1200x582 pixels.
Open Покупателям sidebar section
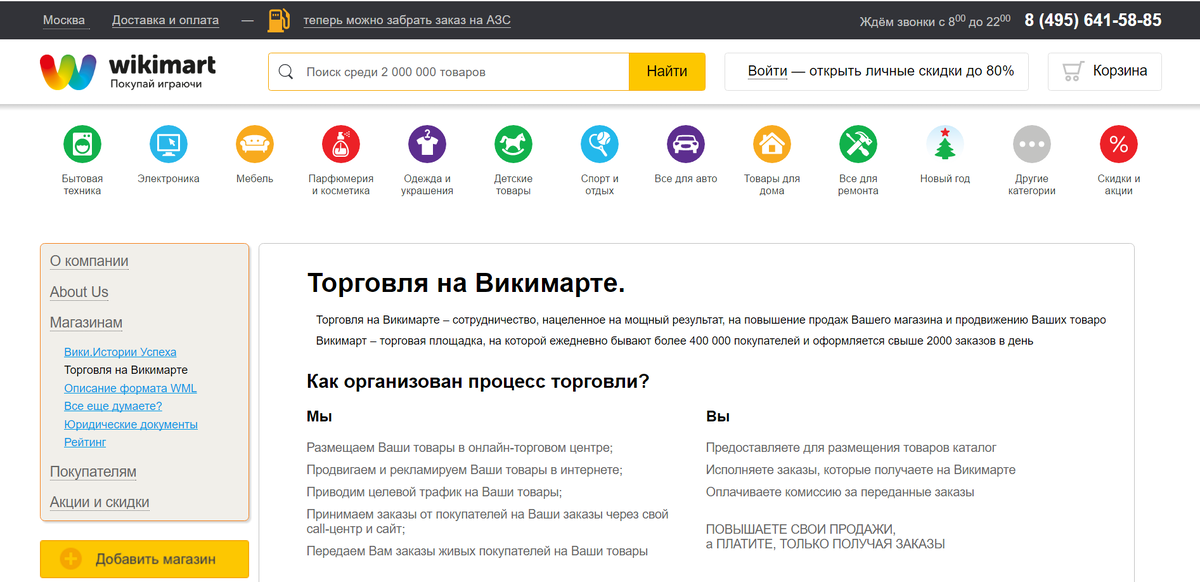click(93, 472)
